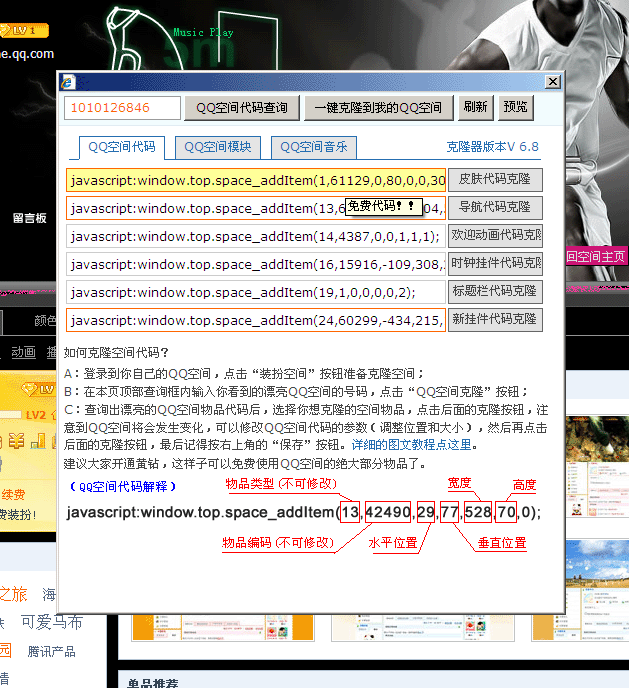The height and width of the screenshot is (688, 629).
Task: Click the 新挂件代码克隆 button
Action: (495, 320)
